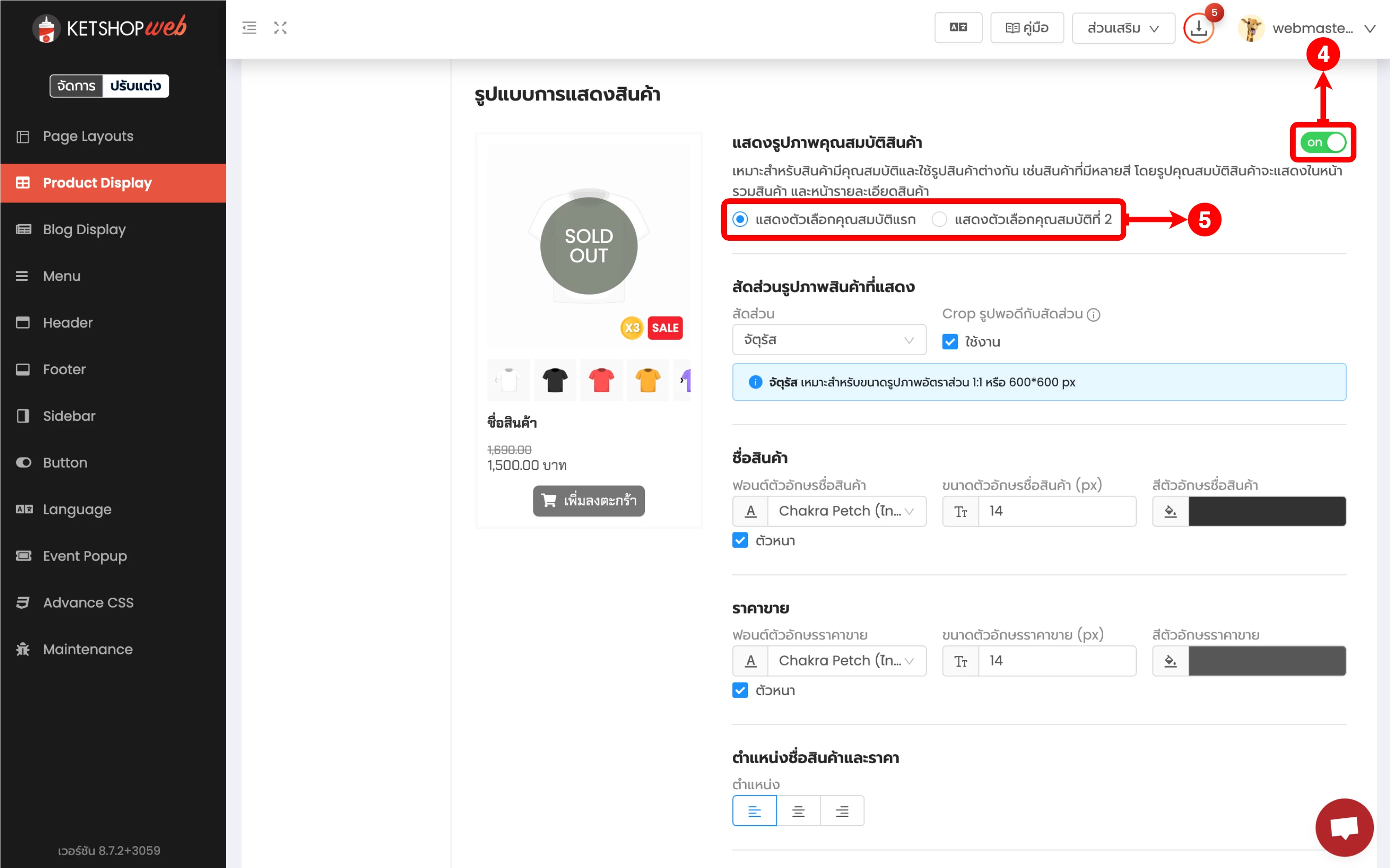The width and height of the screenshot is (1390, 868).
Task: Select right text alignment icon
Action: pos(842,810)
